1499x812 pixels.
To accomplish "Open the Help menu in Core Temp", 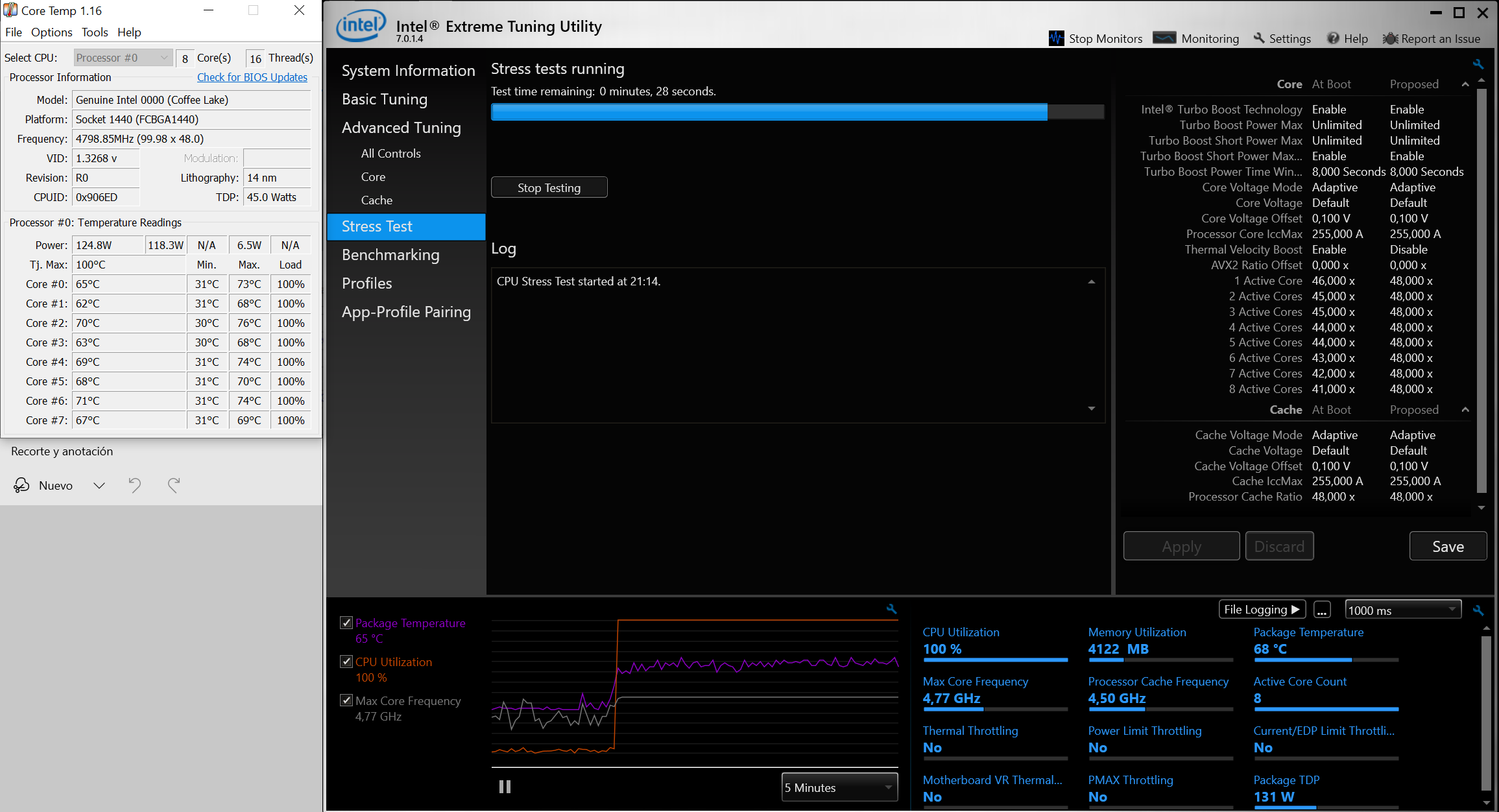I will [x=129, y=32].
